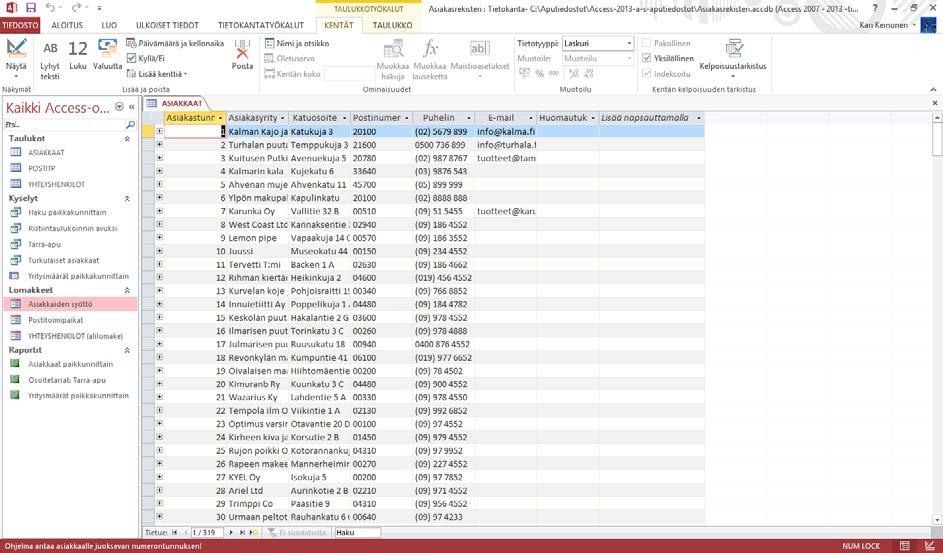The height and width of the screenshot is (553, 943).
Task: Switch to the LUO ribbon tab
Action: 109,25
